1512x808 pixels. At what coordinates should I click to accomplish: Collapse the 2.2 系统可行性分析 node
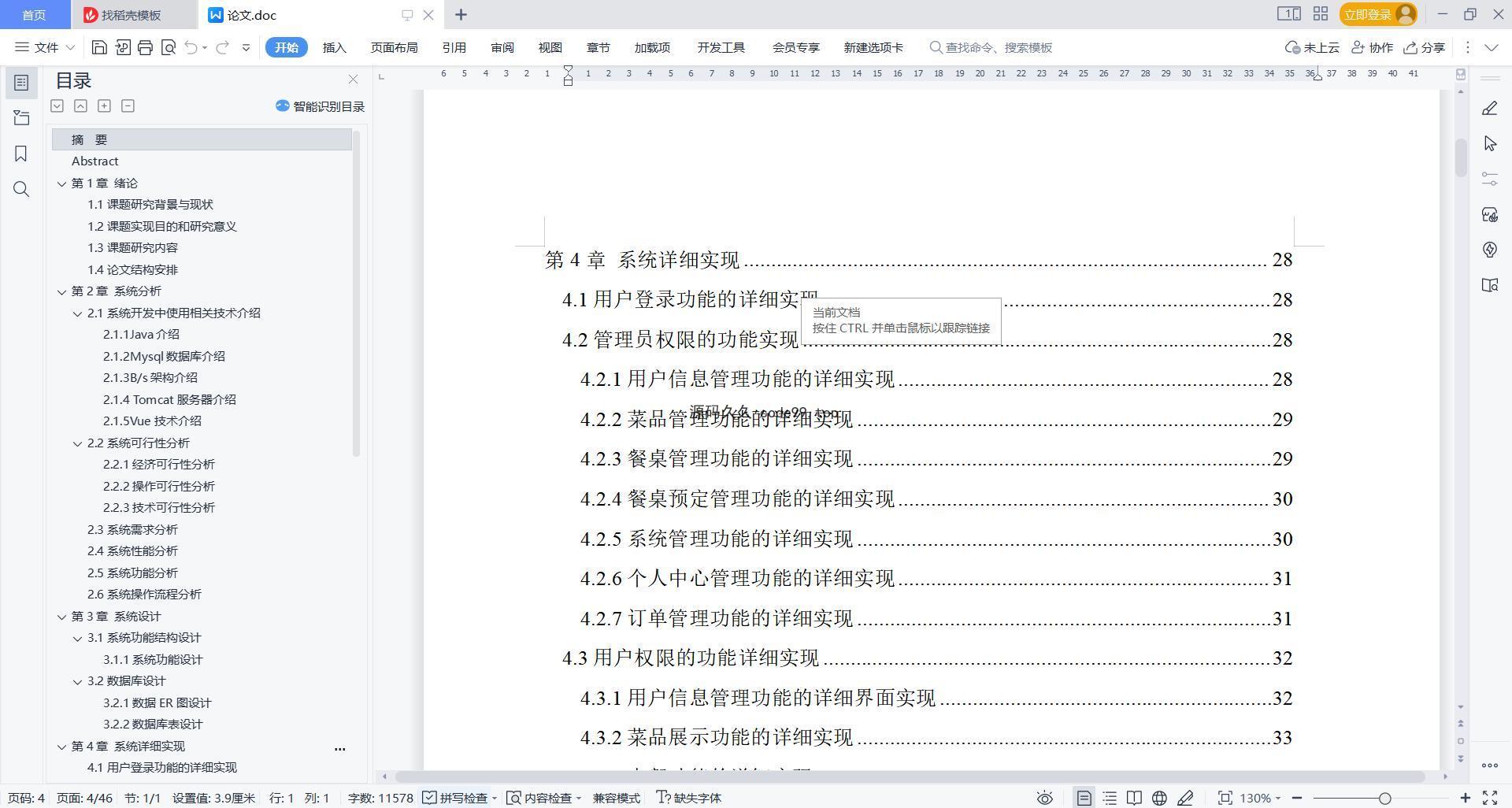tap(77, 443)
